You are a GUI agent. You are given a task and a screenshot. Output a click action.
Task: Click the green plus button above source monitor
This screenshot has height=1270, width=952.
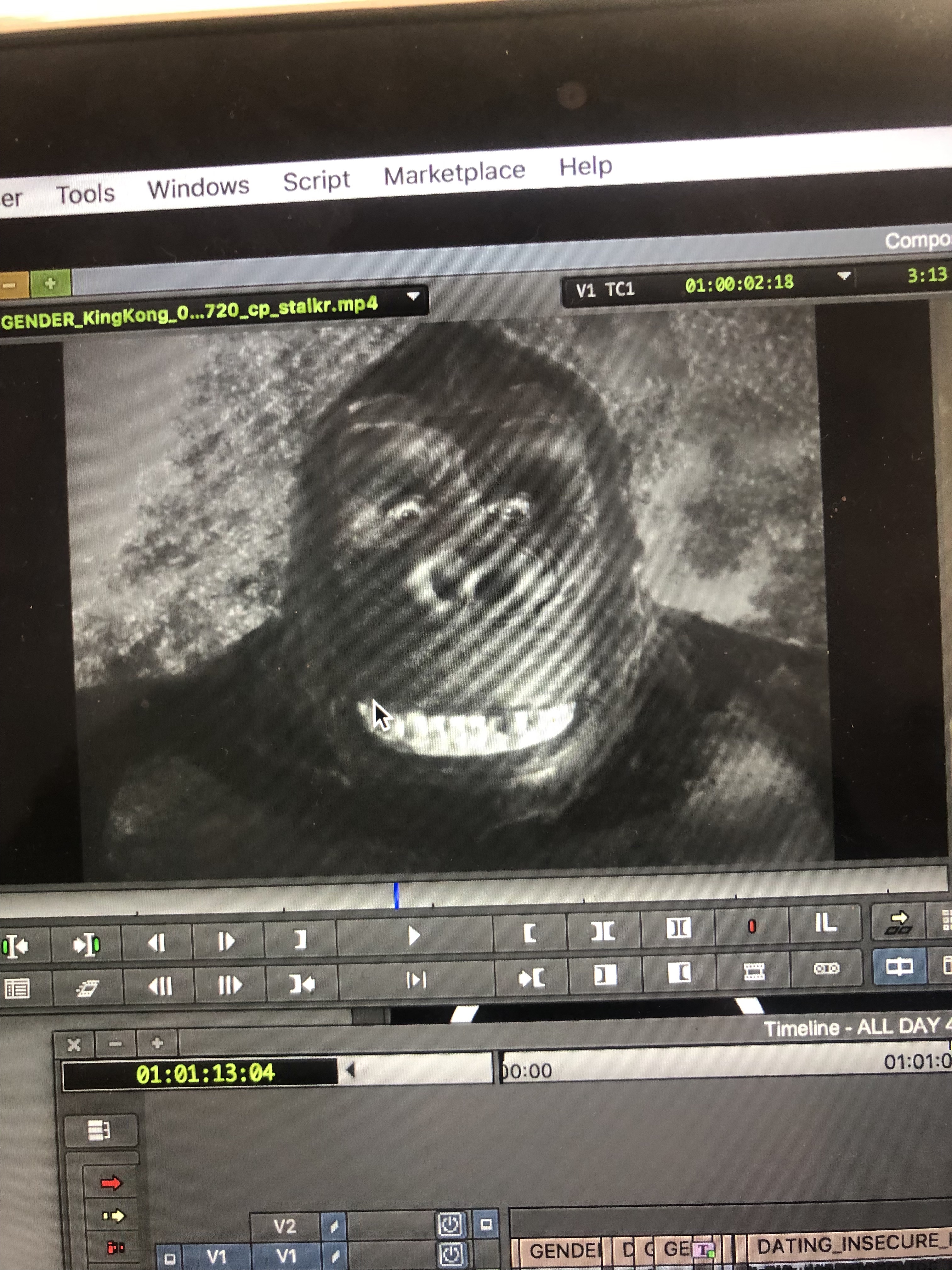[x=50, y=283]
